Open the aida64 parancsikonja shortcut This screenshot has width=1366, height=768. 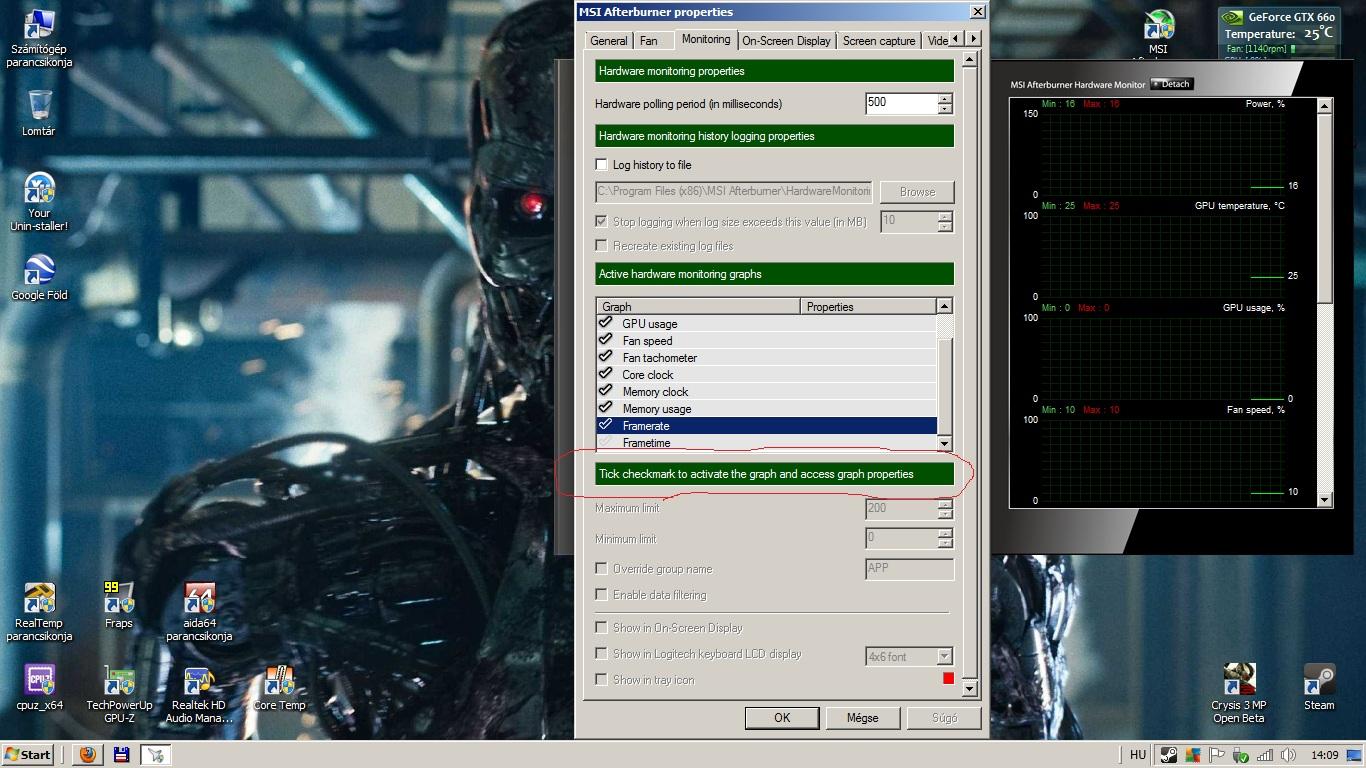tap(199, 611)
